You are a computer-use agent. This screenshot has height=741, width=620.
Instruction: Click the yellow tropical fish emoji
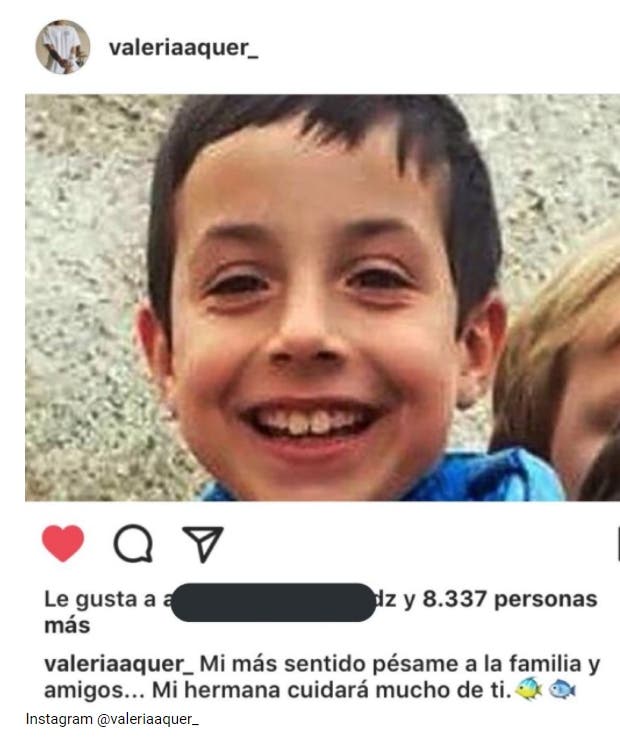pyautogui.click(x=528, y=689)
